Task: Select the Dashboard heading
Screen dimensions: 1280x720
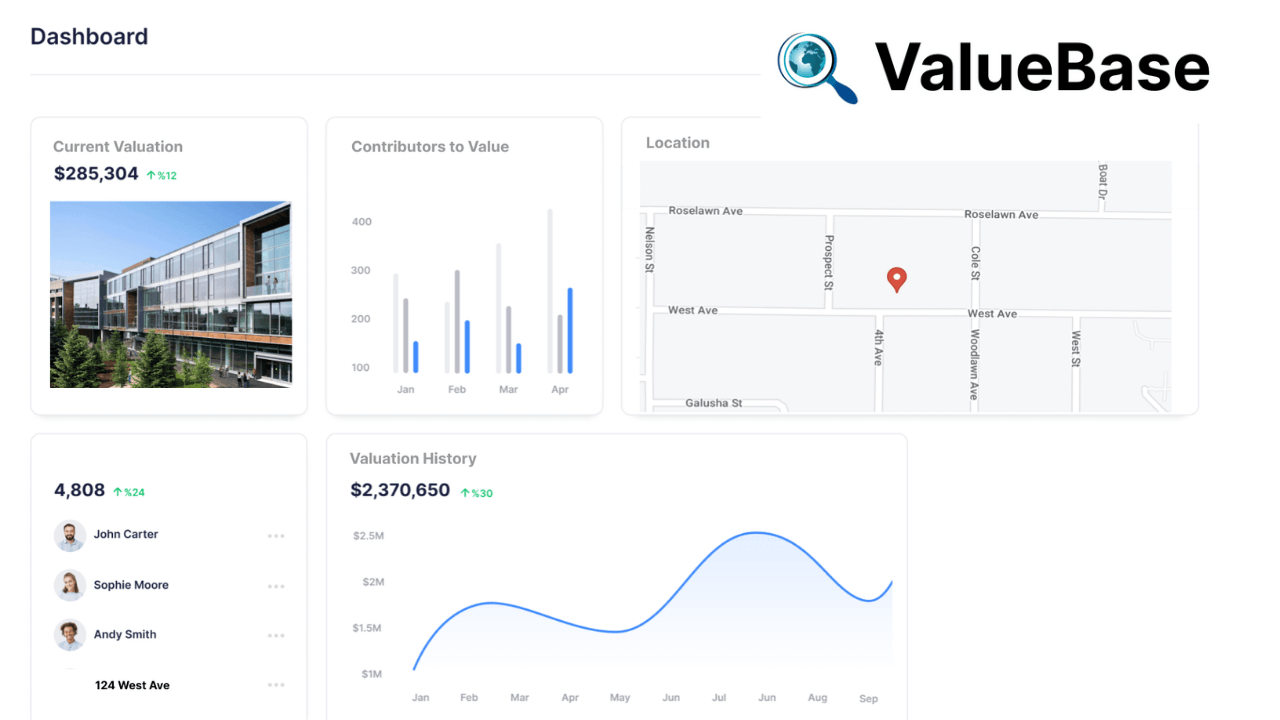Action: click(89, 36)
